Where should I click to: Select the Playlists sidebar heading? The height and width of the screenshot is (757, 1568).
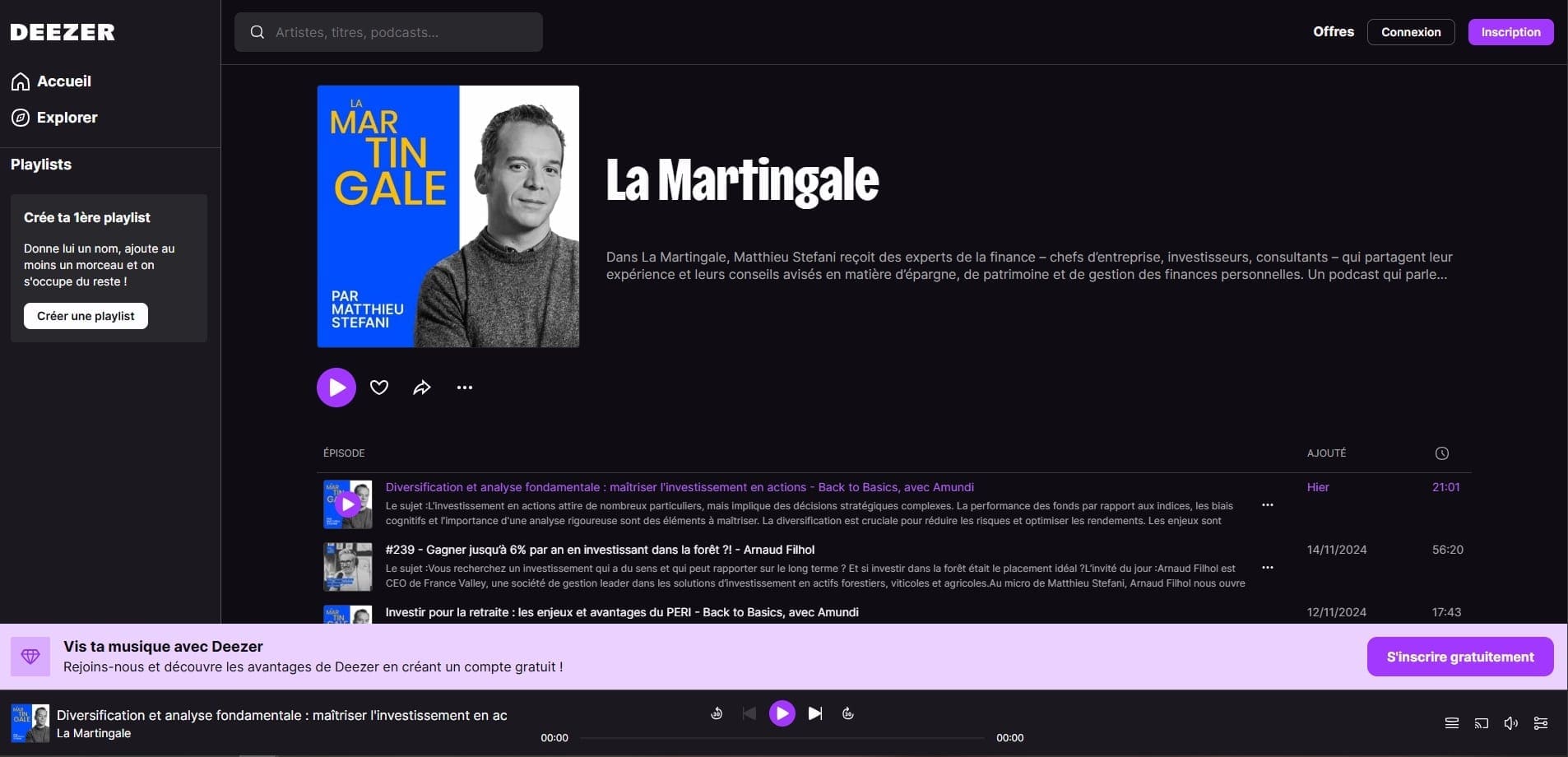coord(41,165)
